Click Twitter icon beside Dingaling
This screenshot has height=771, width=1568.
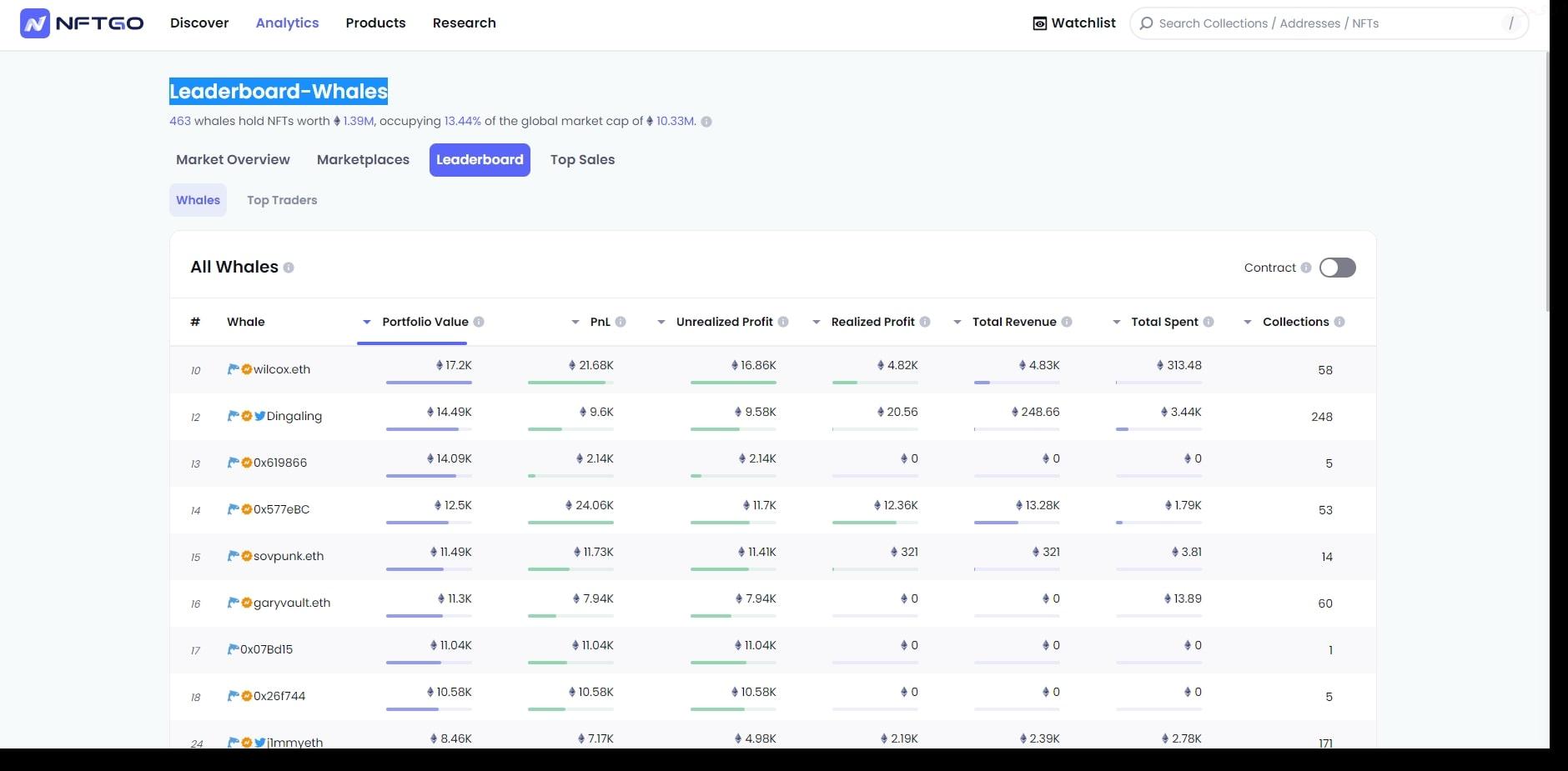coord(260,415)
